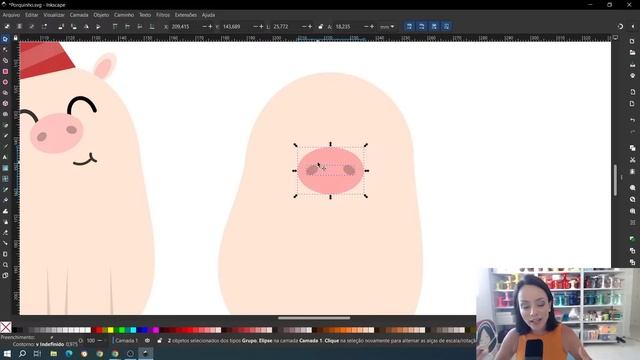
Task: Open Texto menu
Action: click(x=145, y=15)
